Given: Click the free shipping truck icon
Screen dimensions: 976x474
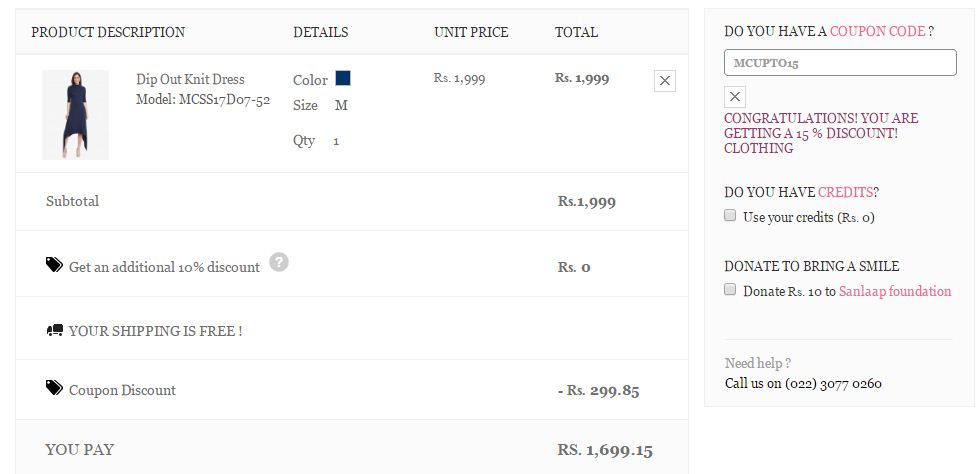Looking at the screenshot, I should (55, 330).
